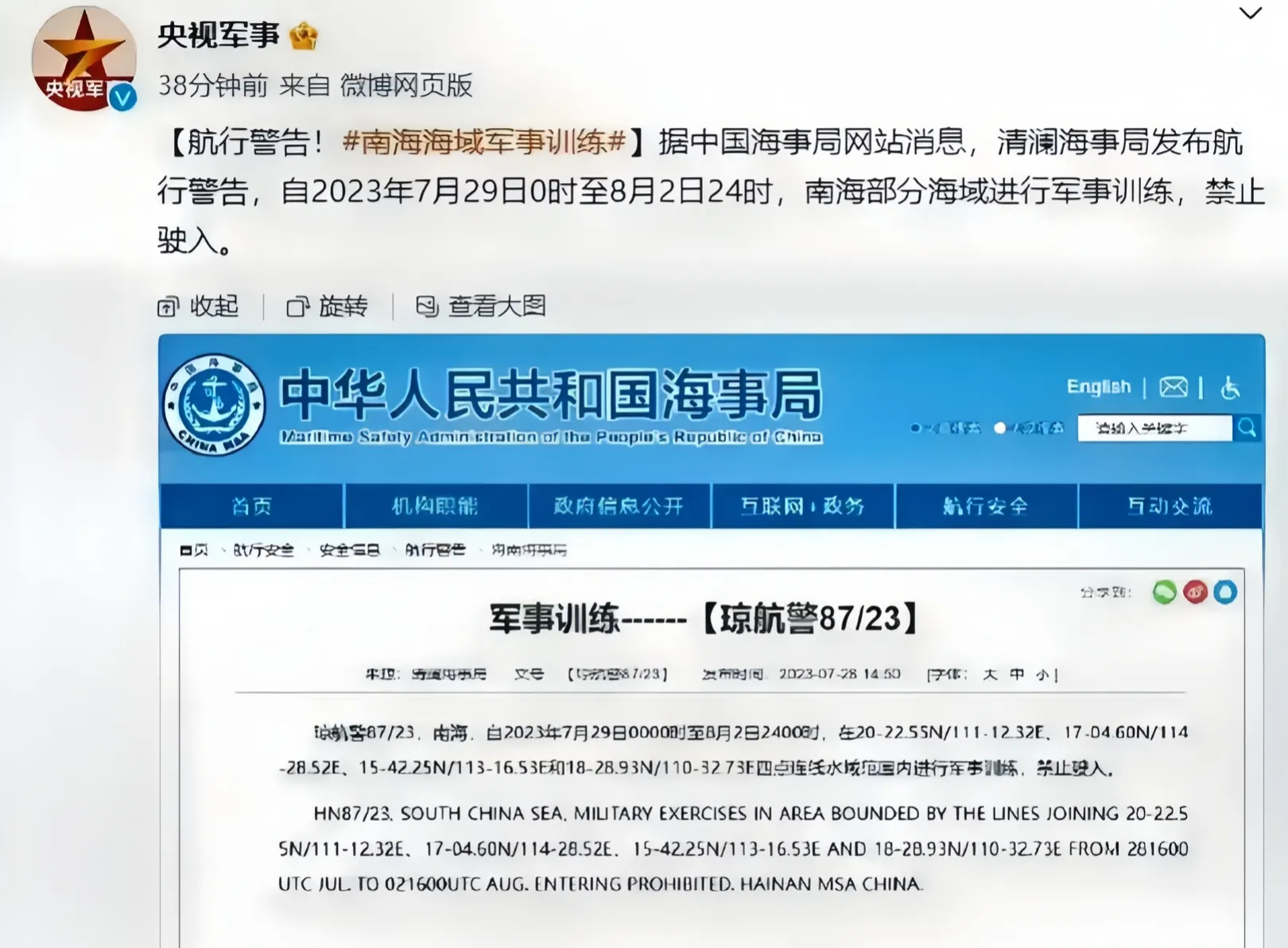The image size is (1288, 948).
Task: Expand the post options chevron menu
Action: click(x=1251, y=14)
